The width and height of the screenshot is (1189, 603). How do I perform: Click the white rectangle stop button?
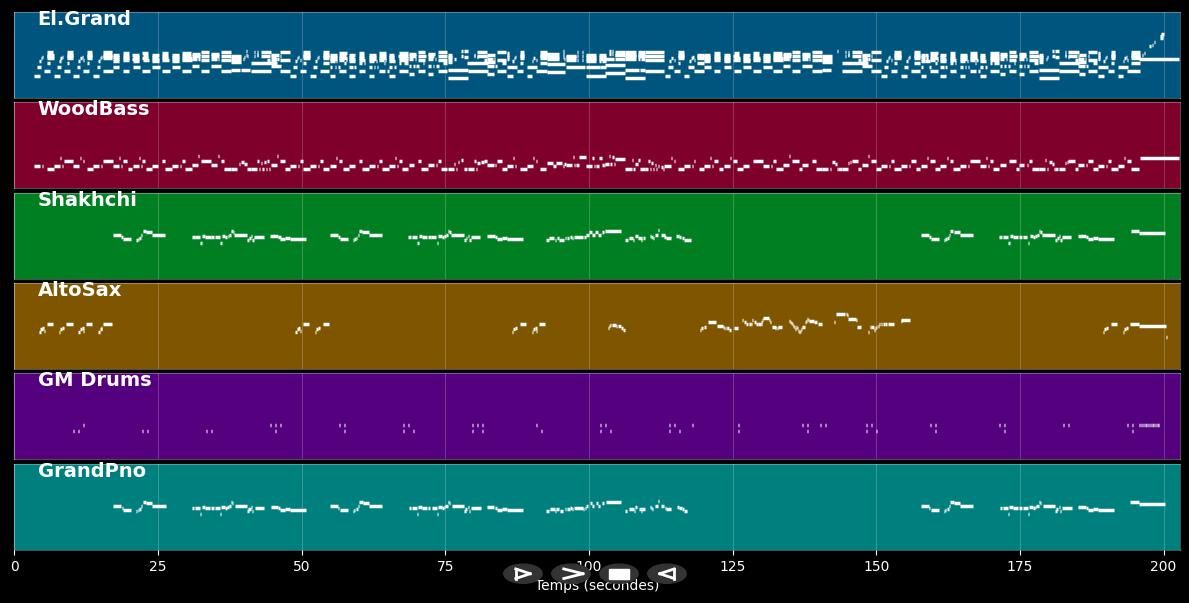pos(619,574)
